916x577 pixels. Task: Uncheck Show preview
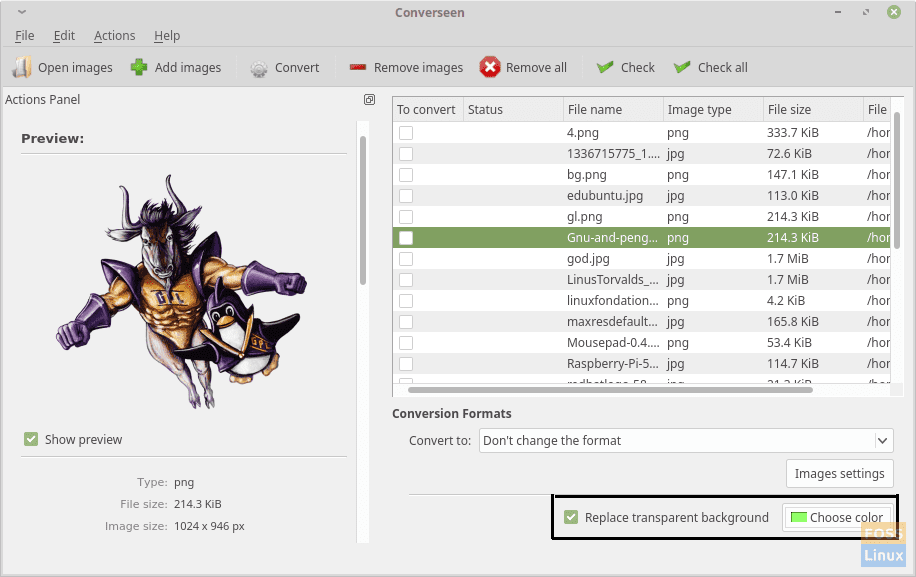(x=31, y=439)
